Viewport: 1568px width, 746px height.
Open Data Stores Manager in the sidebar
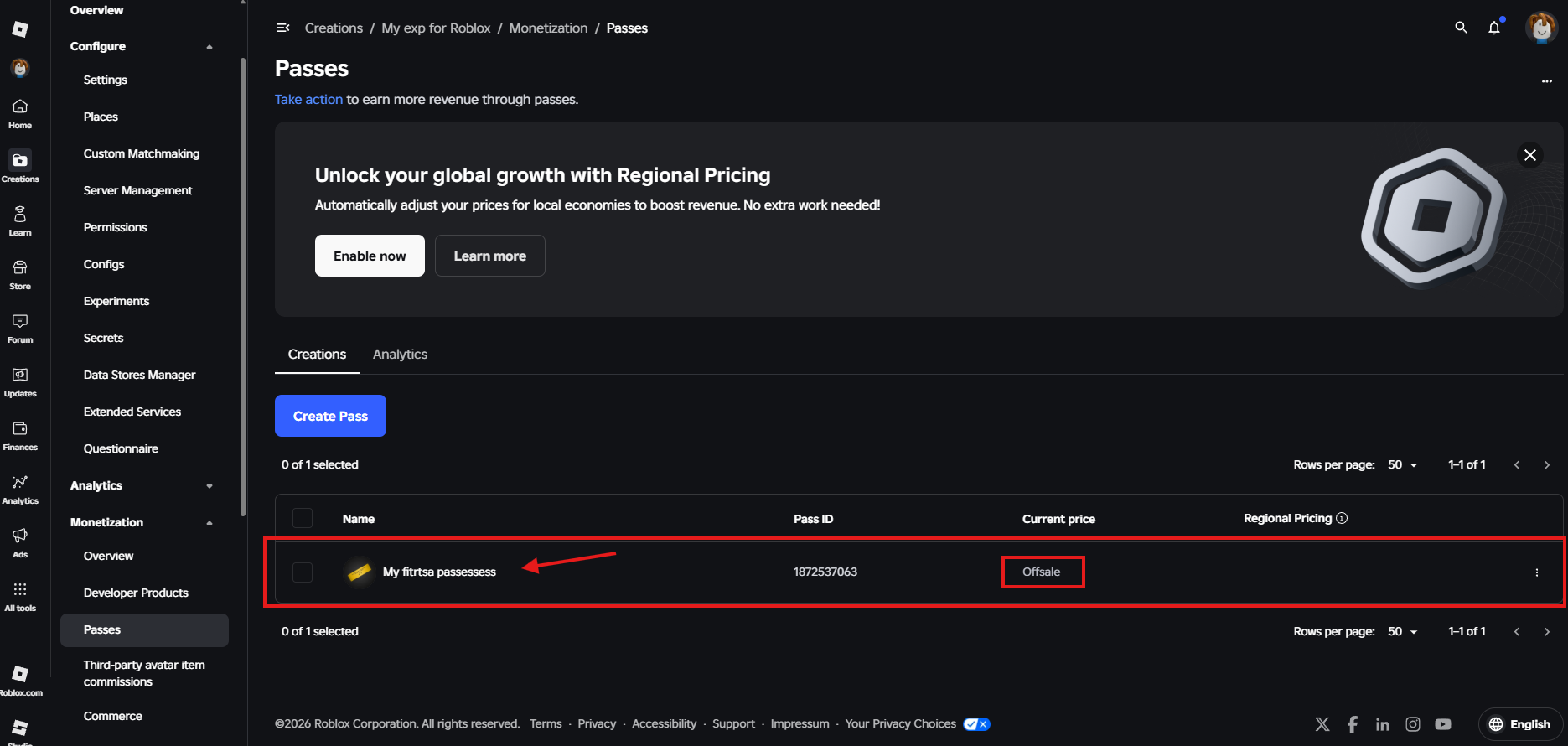[x=139, y=375]
